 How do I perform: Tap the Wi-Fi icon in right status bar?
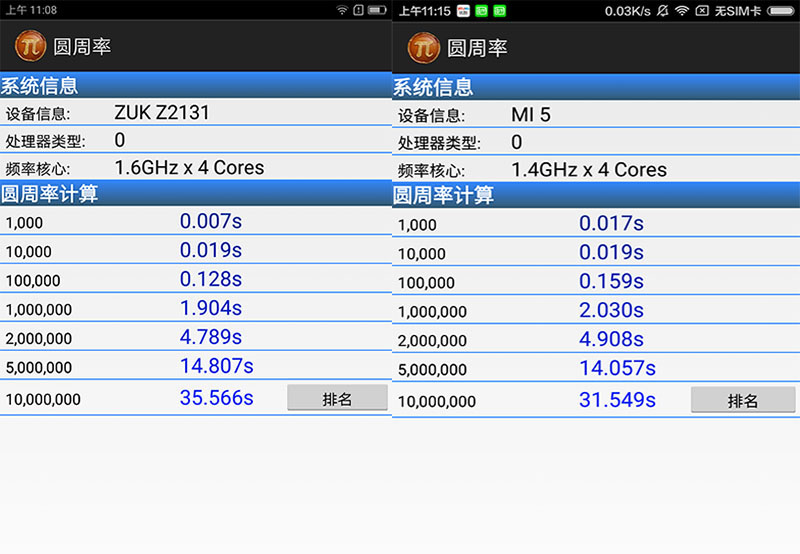click(682, 11)
